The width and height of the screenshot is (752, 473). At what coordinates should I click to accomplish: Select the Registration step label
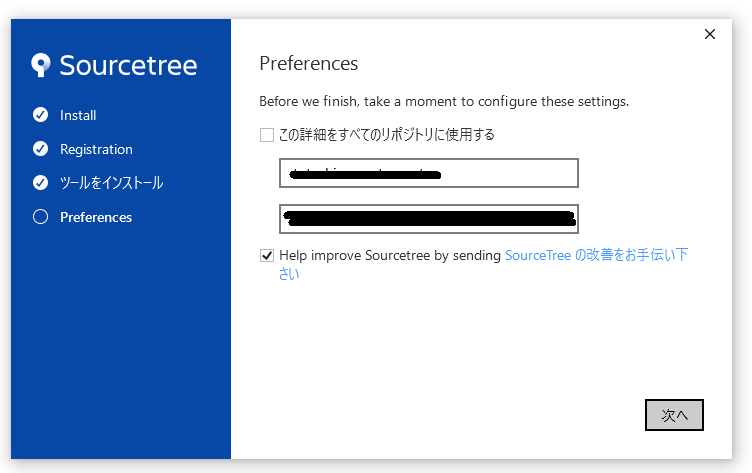(x=96, y=149)
